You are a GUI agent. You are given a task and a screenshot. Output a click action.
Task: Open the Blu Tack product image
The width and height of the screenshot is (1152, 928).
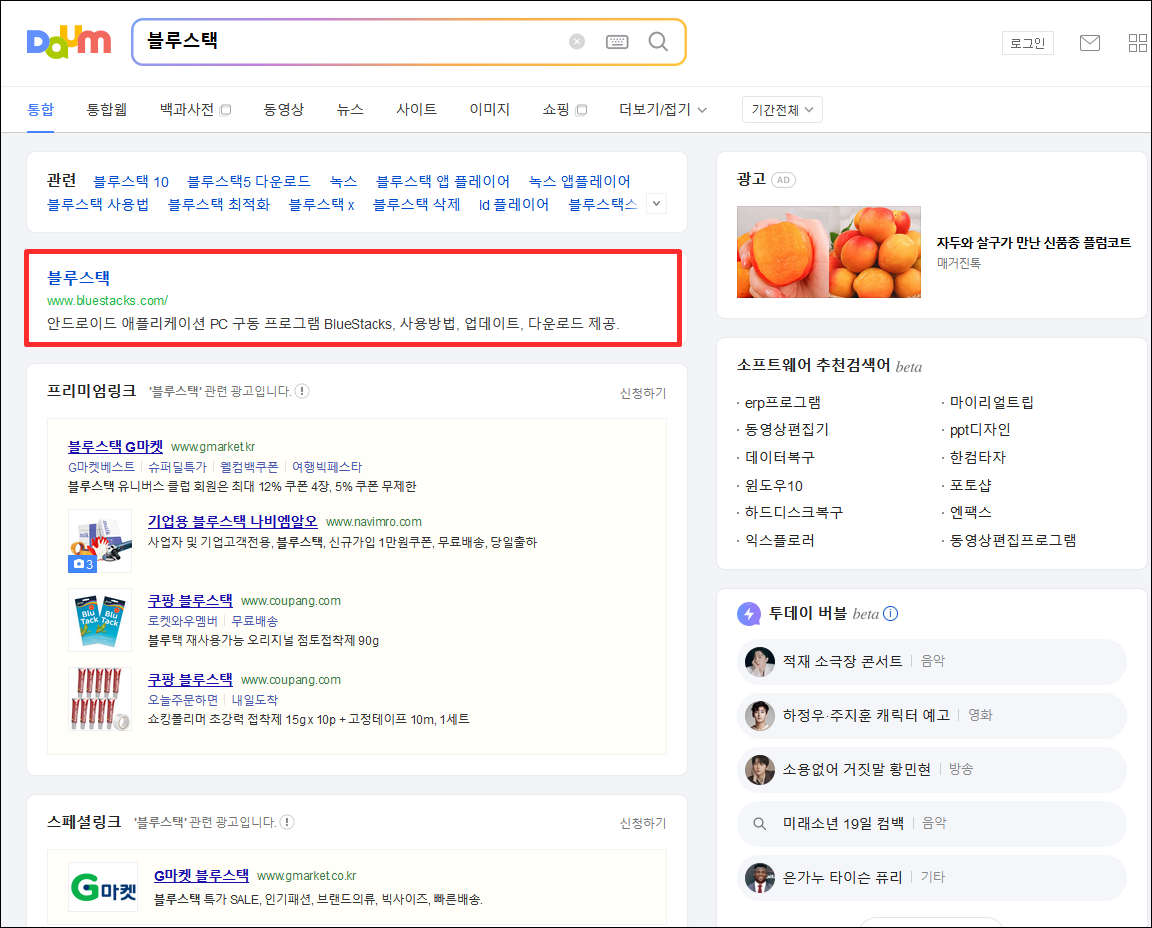[x=100, y=620]
